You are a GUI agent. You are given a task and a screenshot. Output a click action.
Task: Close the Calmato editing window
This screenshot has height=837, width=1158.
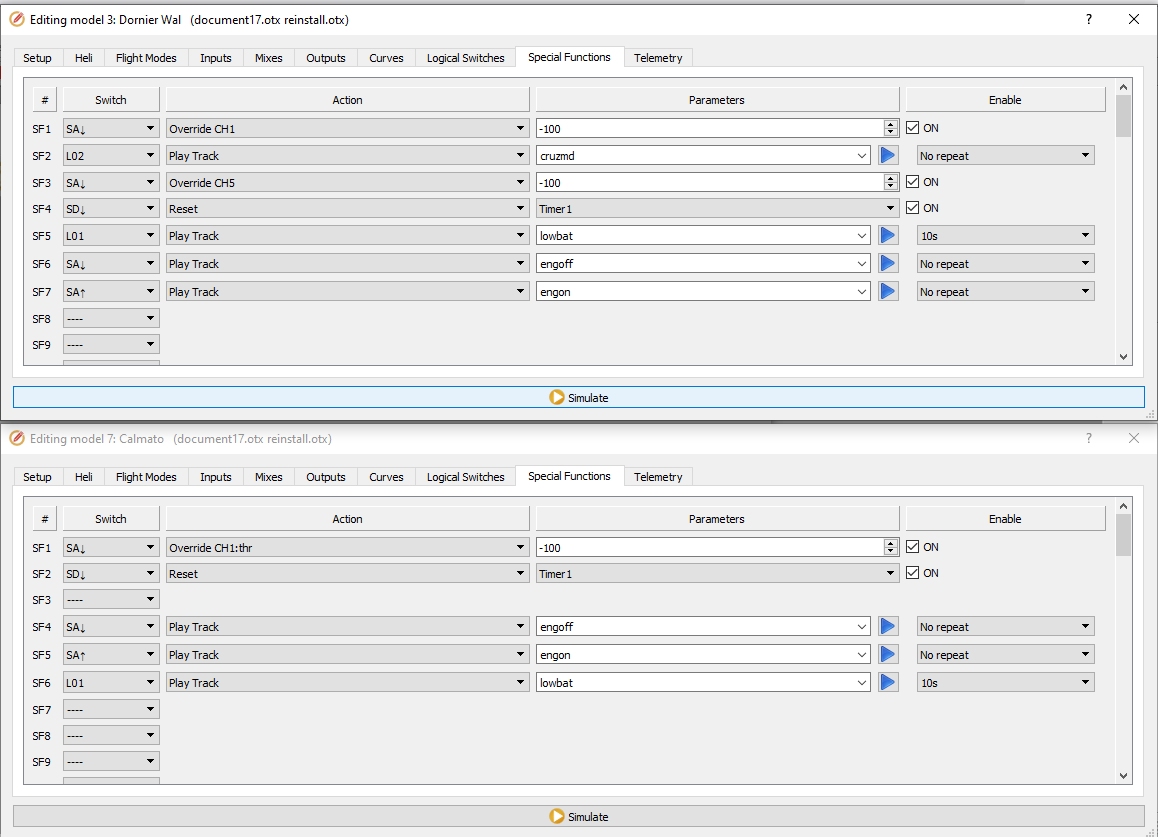tap(1134, 438)
